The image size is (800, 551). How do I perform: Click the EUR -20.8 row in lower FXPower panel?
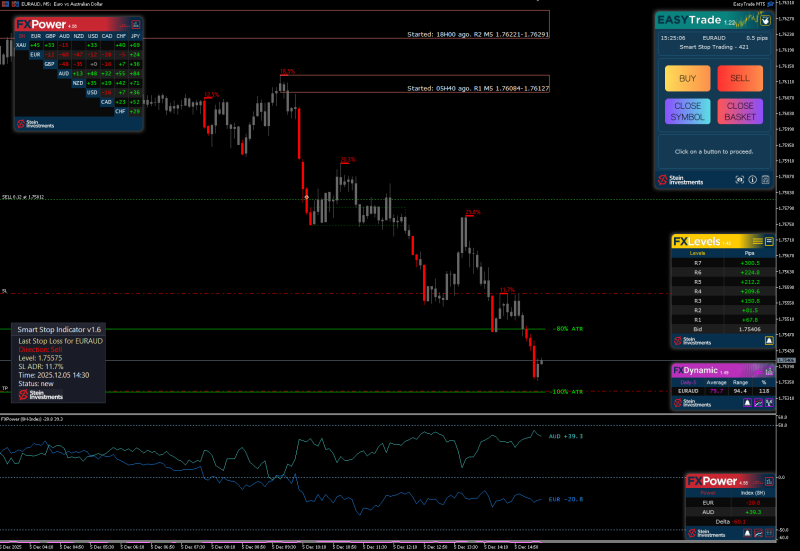(x=731, y=503)
